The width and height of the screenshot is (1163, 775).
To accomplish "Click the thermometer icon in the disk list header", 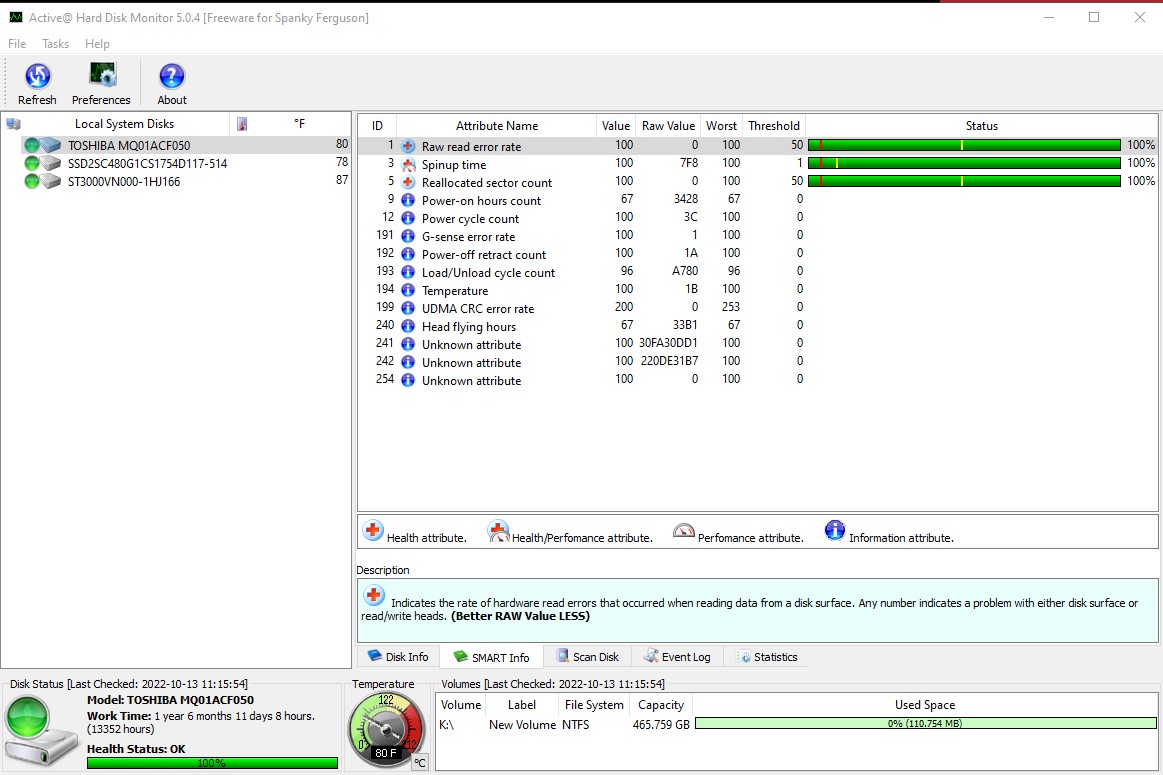I will (x=241, y=124).
